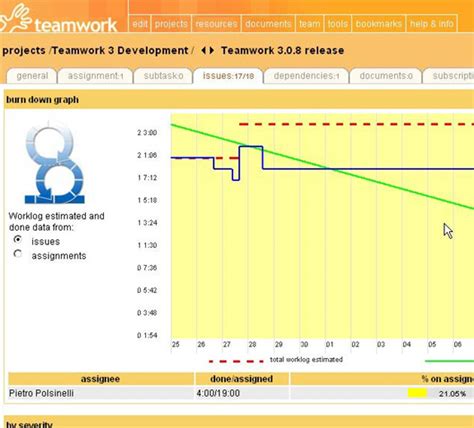Switch to the dependencies tab
The height and width of the screenshot is (428, 474).
pyautogui.click(x=306, y=76)
